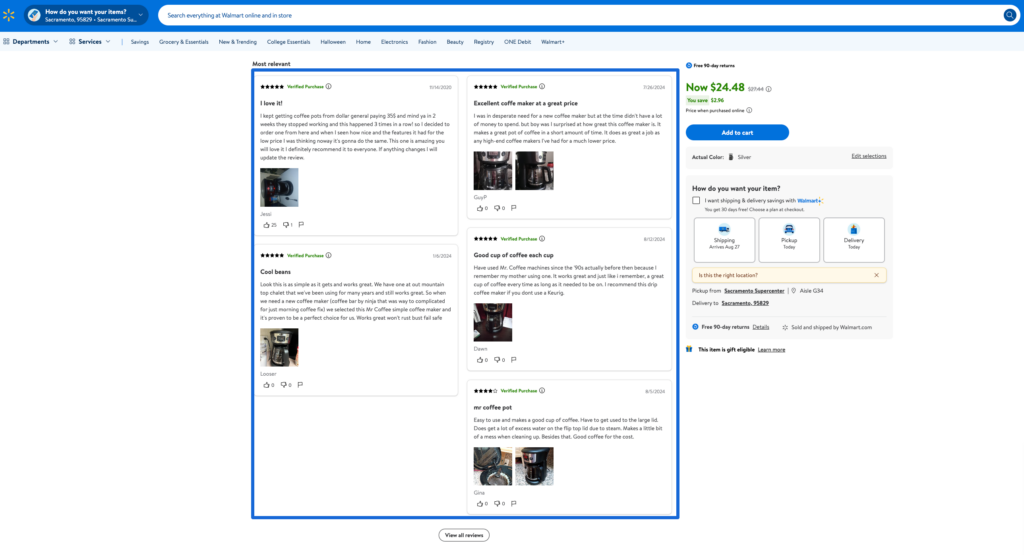Click Learn more about gift eligibility
Screen dimensions: 1024x555
[771, 350]
